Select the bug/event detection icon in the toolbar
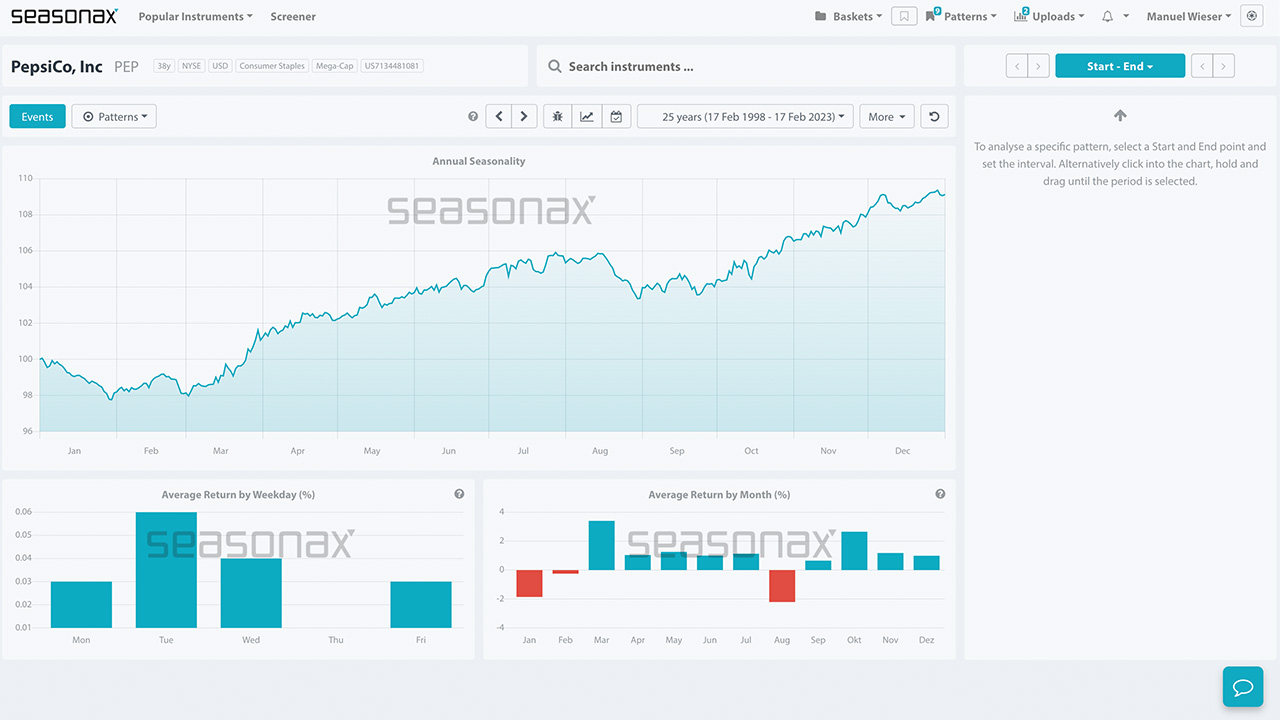The width and height of the screenshot is (1280, 720). pyautogui.click(x=557, y=116)
